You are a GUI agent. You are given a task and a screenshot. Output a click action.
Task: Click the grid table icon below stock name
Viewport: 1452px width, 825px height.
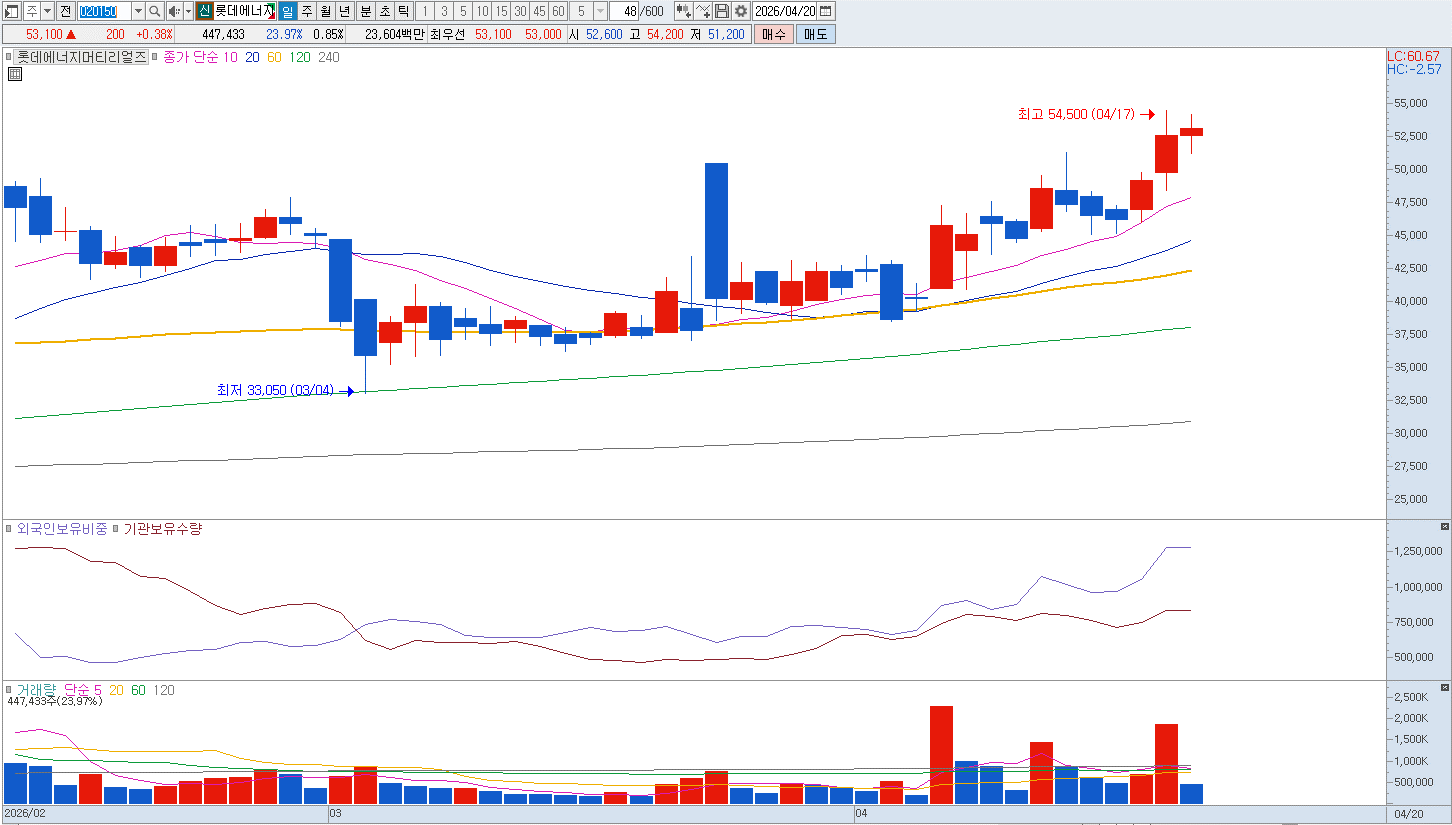tap(15, 74)
